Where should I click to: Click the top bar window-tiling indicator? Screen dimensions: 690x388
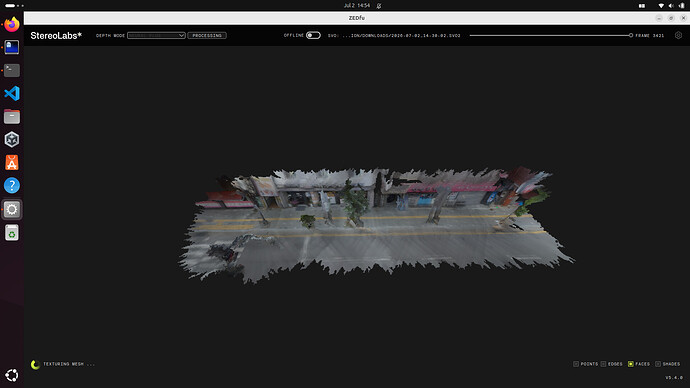pos(642,6)
